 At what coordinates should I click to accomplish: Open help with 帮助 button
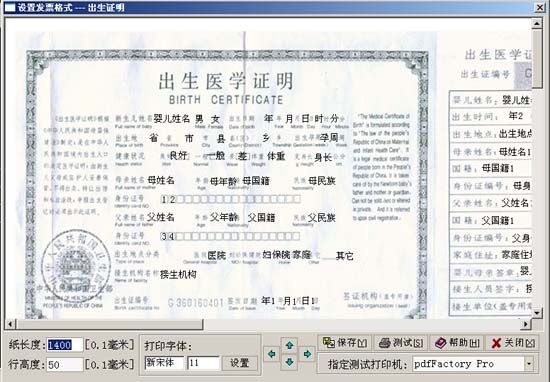[457, 343]
